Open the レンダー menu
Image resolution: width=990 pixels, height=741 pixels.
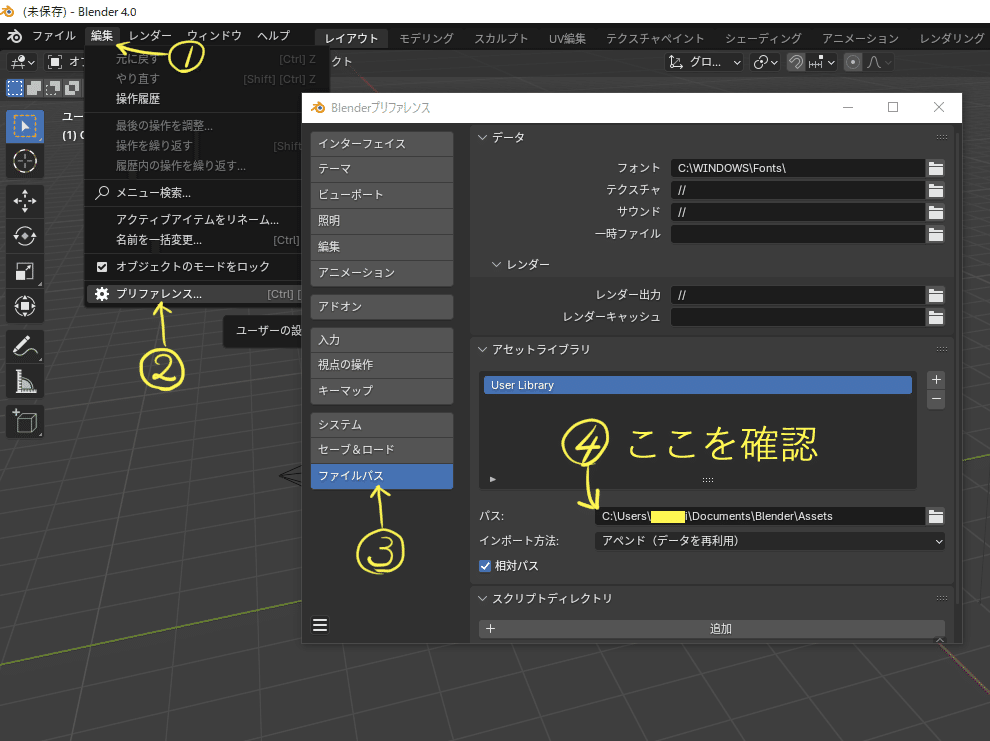[x=150, y=36]
